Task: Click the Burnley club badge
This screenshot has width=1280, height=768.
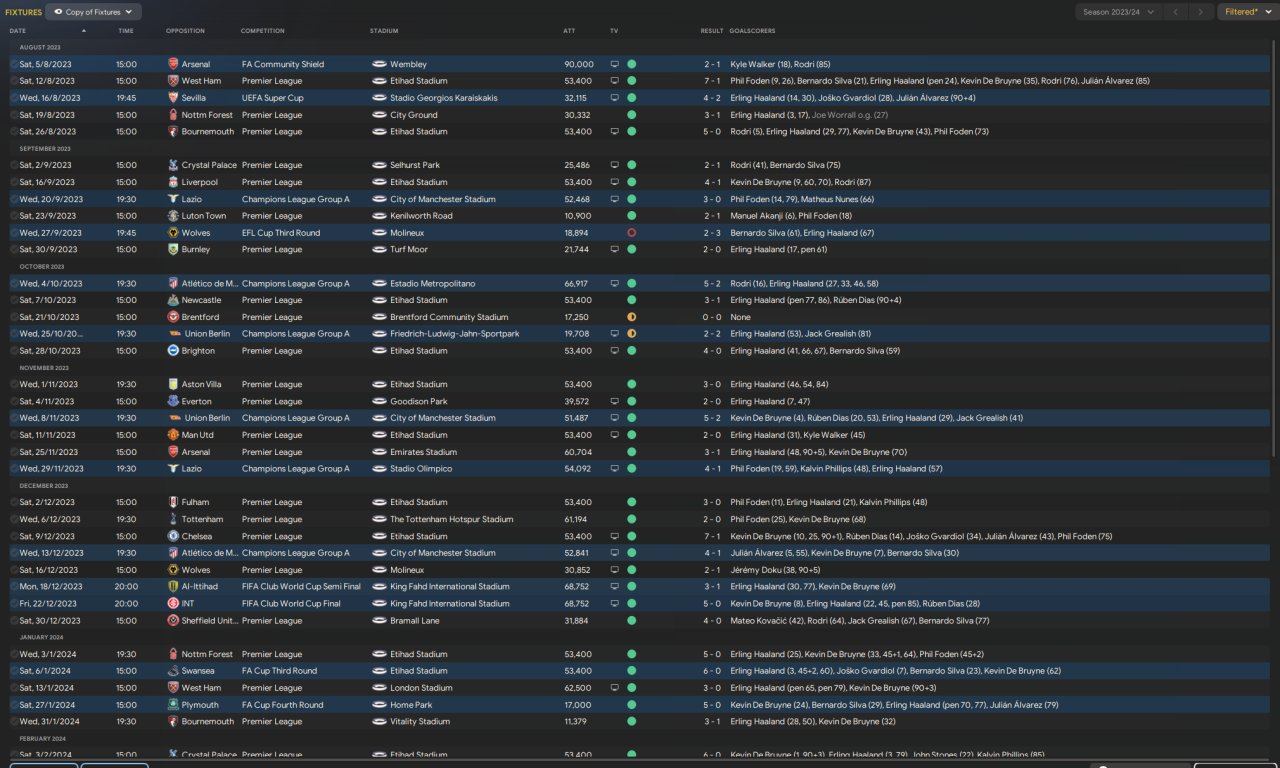Action: coord(174,249)
